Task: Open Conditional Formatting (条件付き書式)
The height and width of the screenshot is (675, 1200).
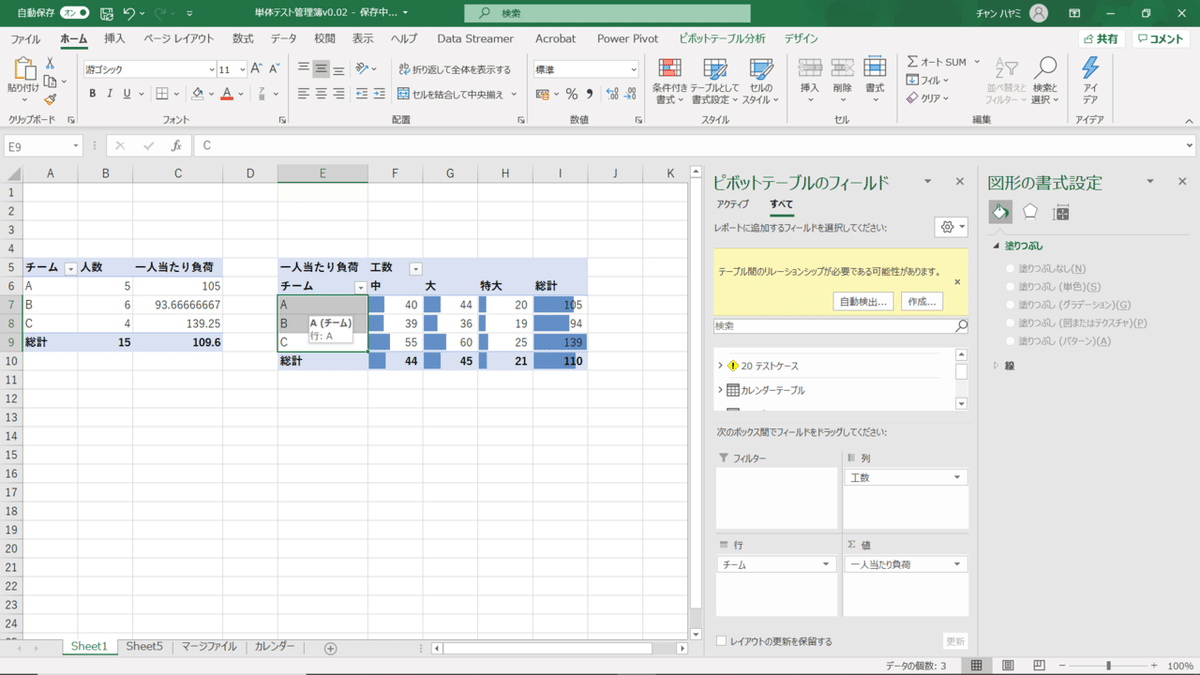Action: pyautogui.click(x=671, y=81)
